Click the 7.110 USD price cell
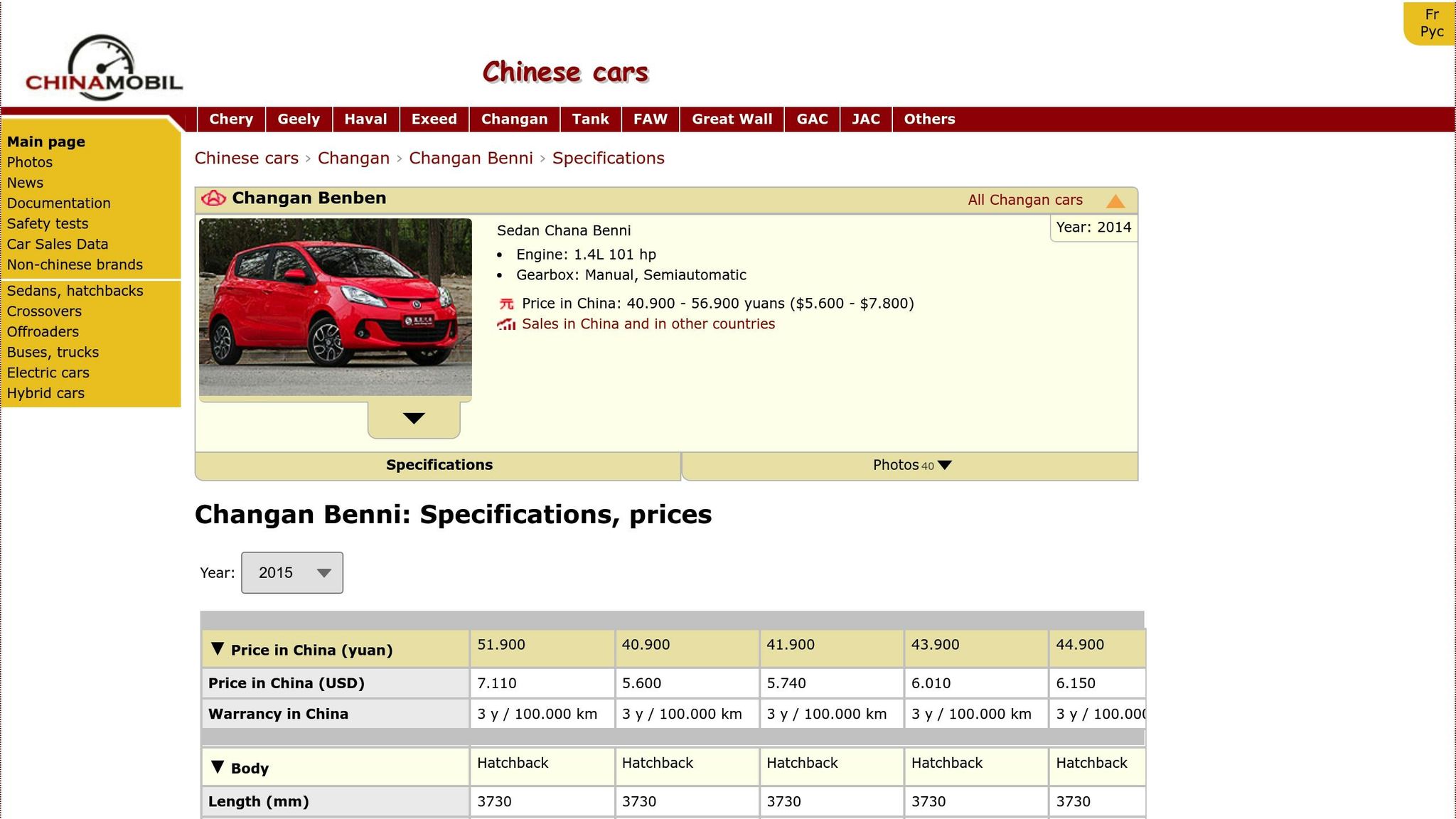1456x819 pixels. point(542,683)
